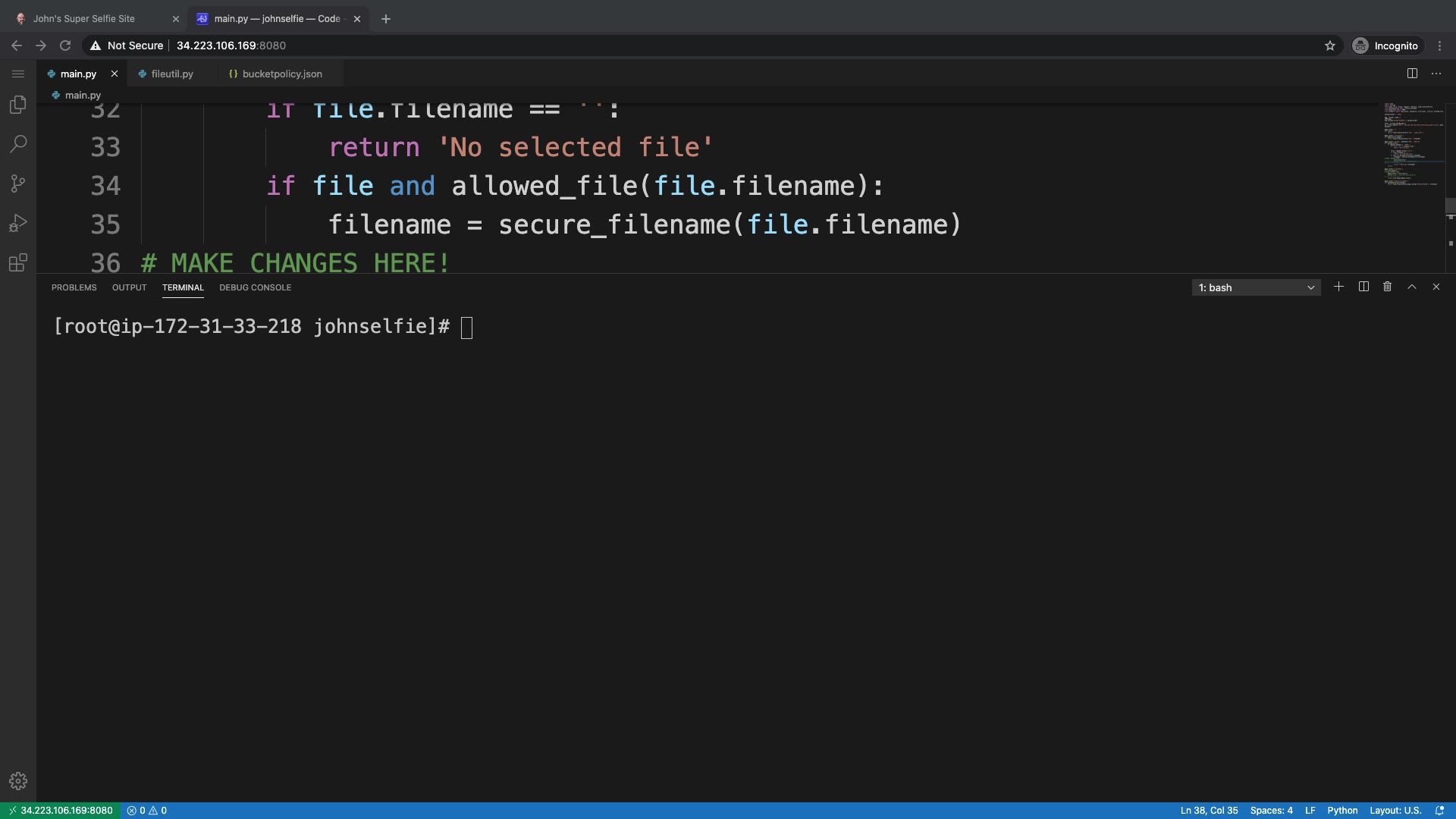Open the Extensions view
This screenshot has width=1456, height=819.
[17, 263]
